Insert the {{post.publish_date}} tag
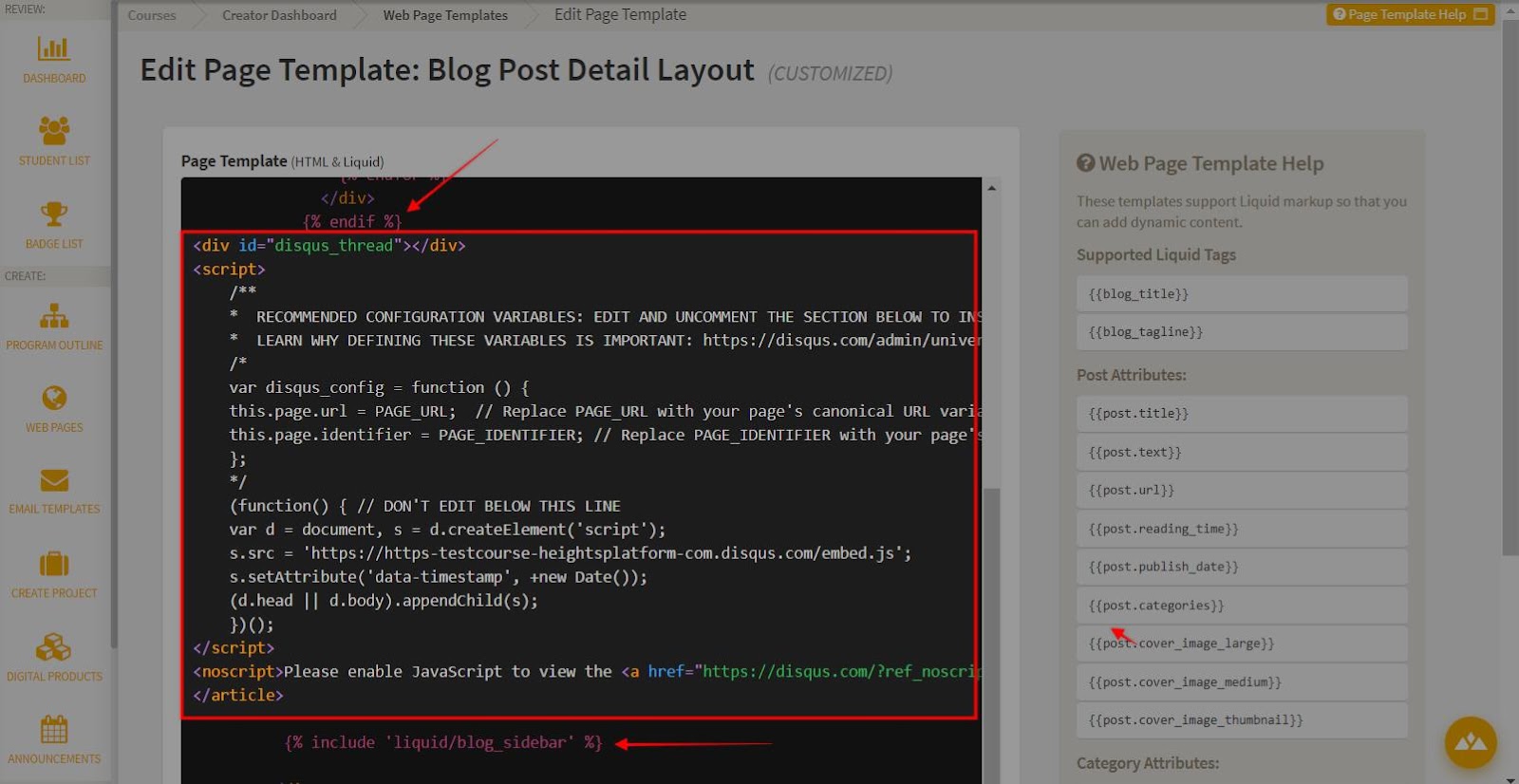Viewport: 1519px width, 784px height. point(1242,567)
